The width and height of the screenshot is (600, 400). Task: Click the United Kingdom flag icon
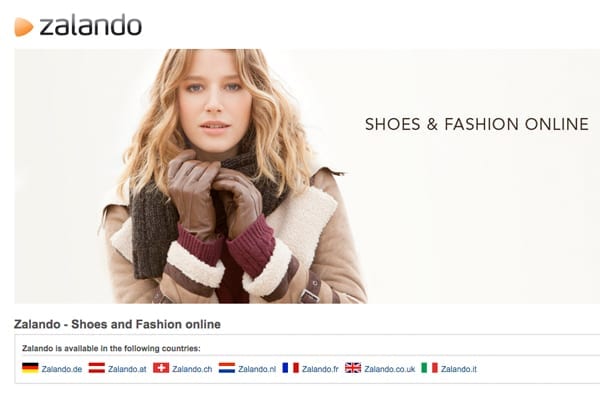[x=353, y=368]
